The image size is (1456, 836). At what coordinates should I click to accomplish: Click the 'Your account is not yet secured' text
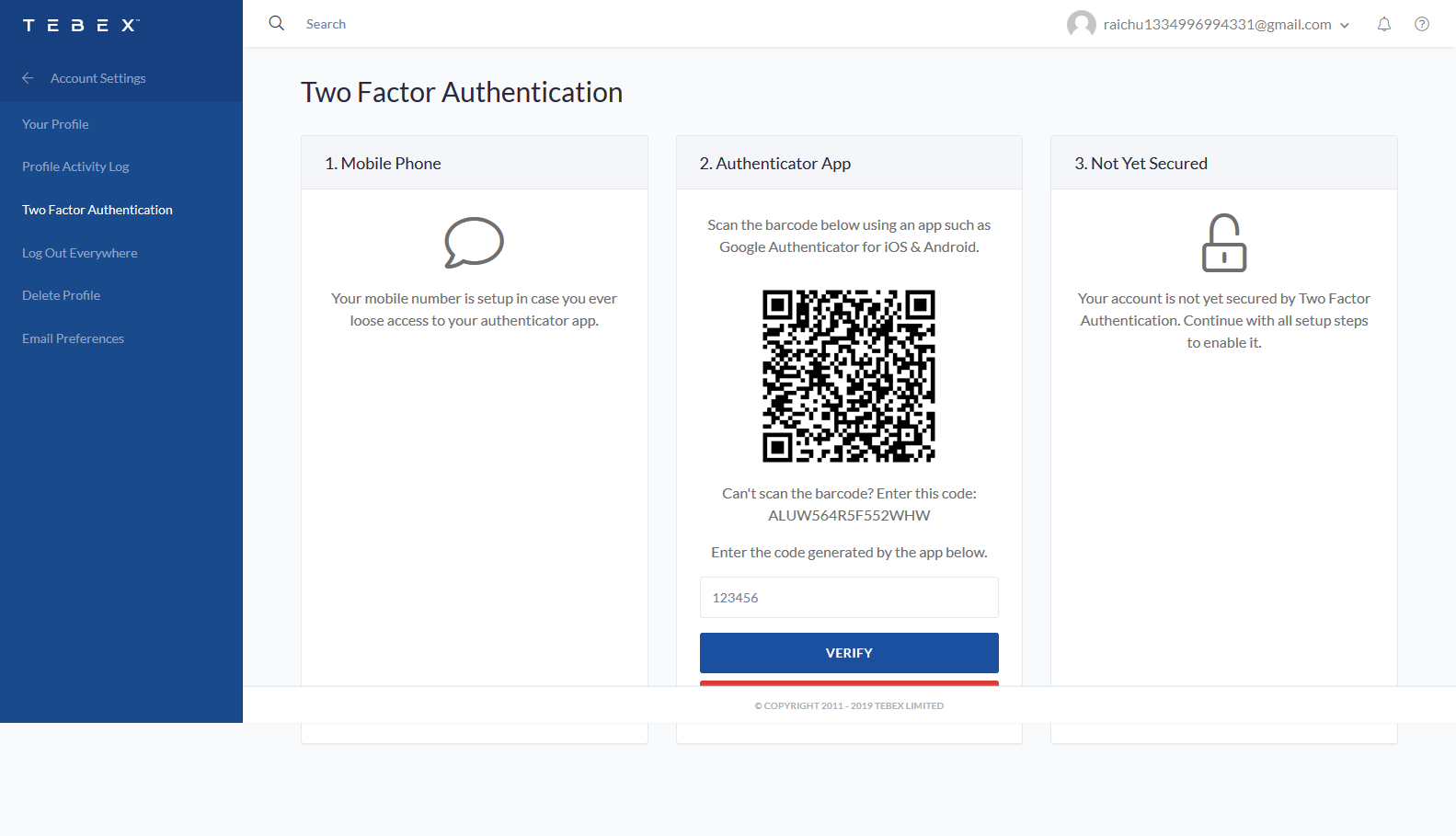coord(1224,320)
